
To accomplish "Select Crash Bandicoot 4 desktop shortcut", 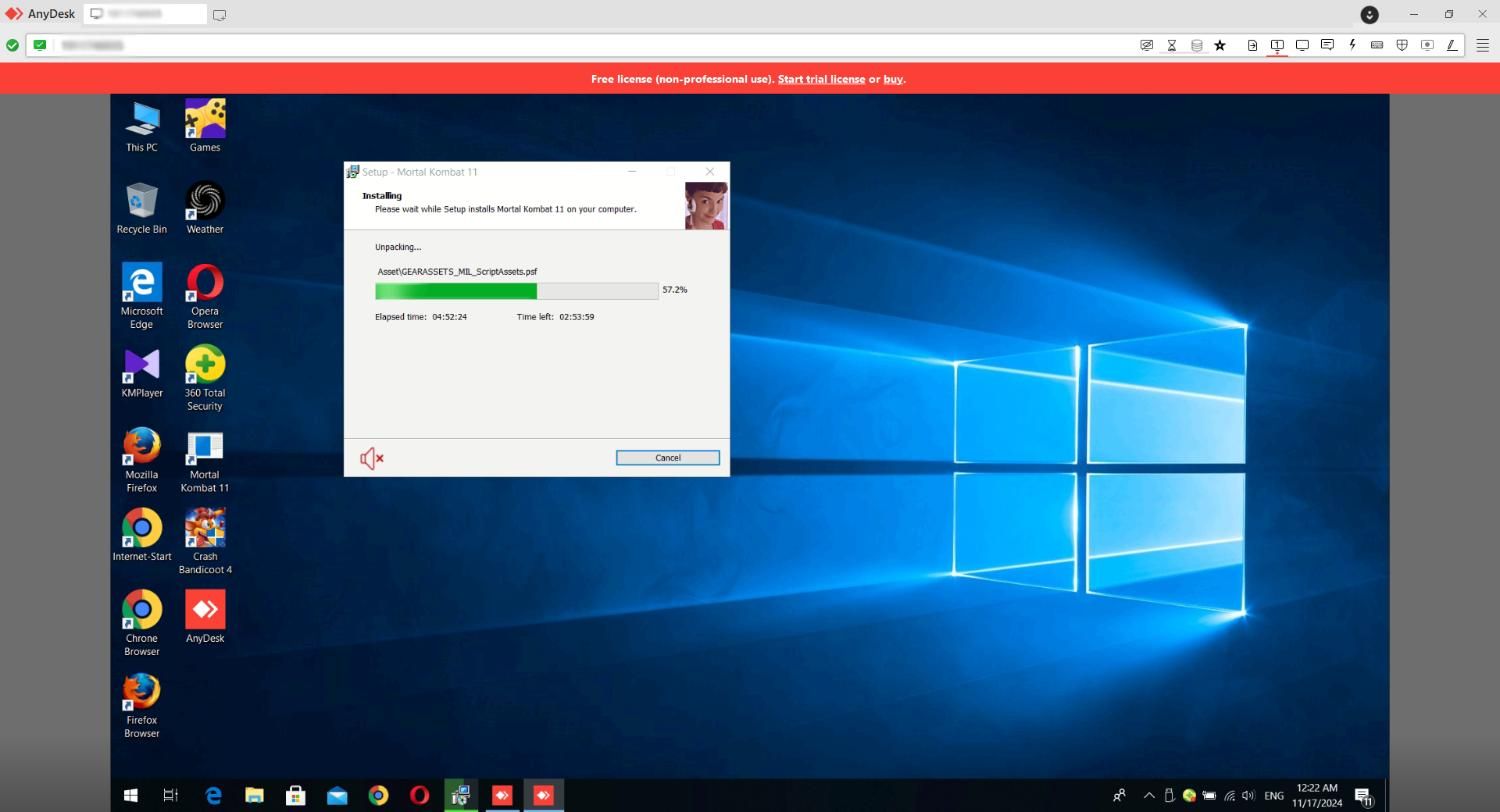I will 205,541.
